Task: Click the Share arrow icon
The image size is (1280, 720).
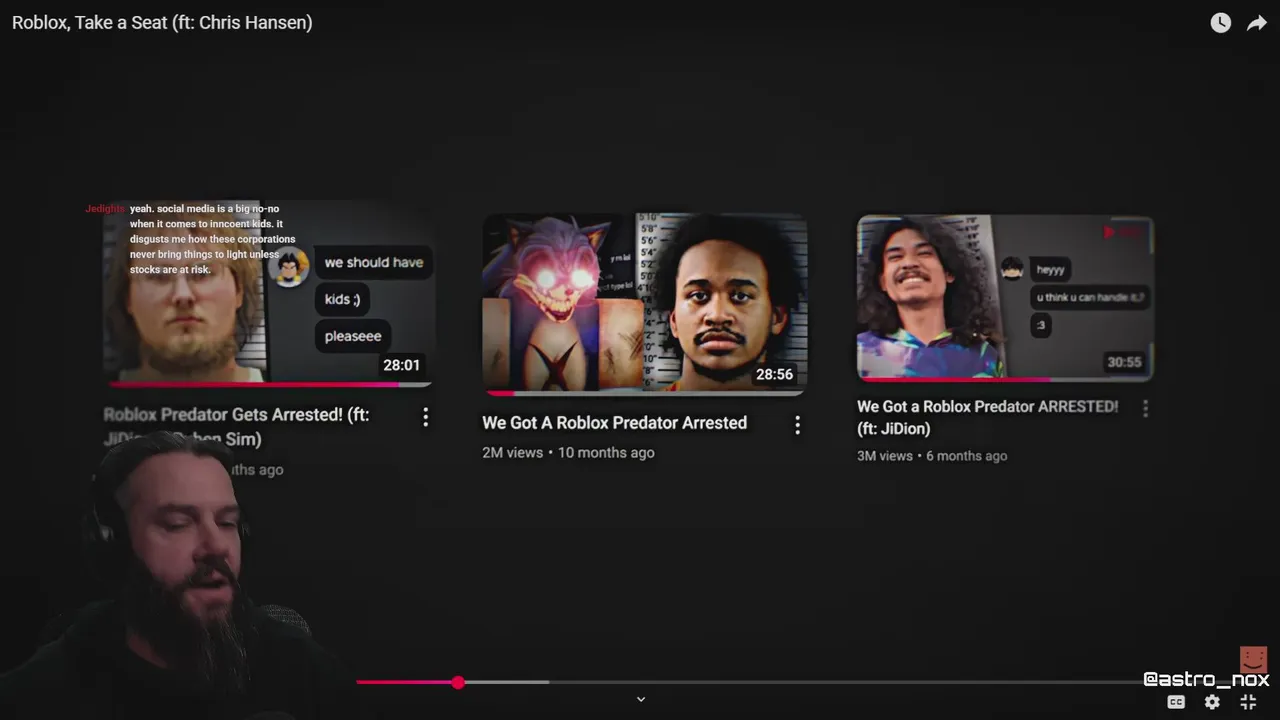Action: 1257,23
